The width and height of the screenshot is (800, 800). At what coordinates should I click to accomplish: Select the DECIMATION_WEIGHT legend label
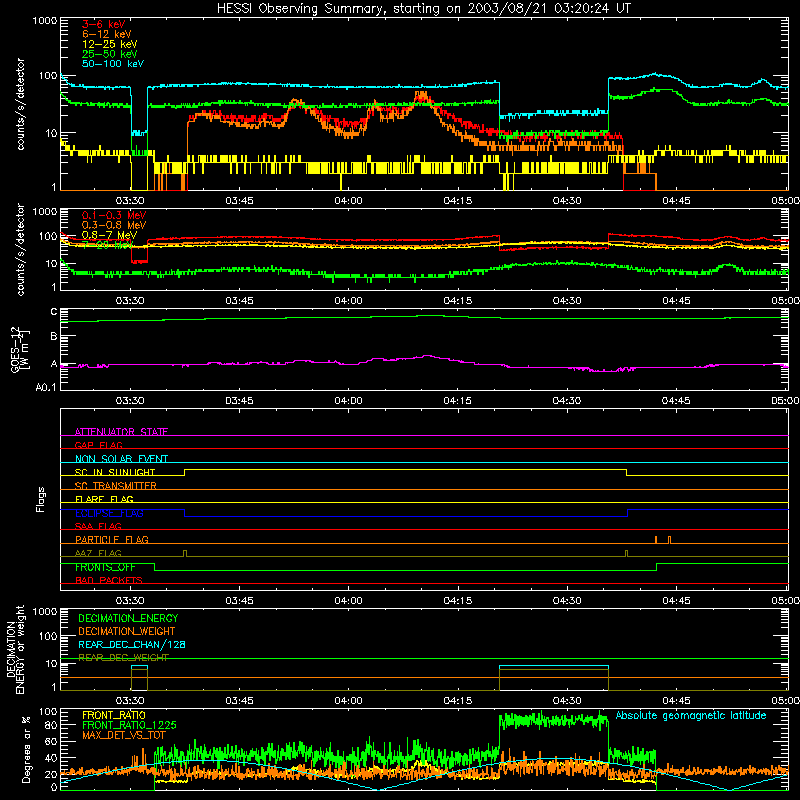(127, 631)
